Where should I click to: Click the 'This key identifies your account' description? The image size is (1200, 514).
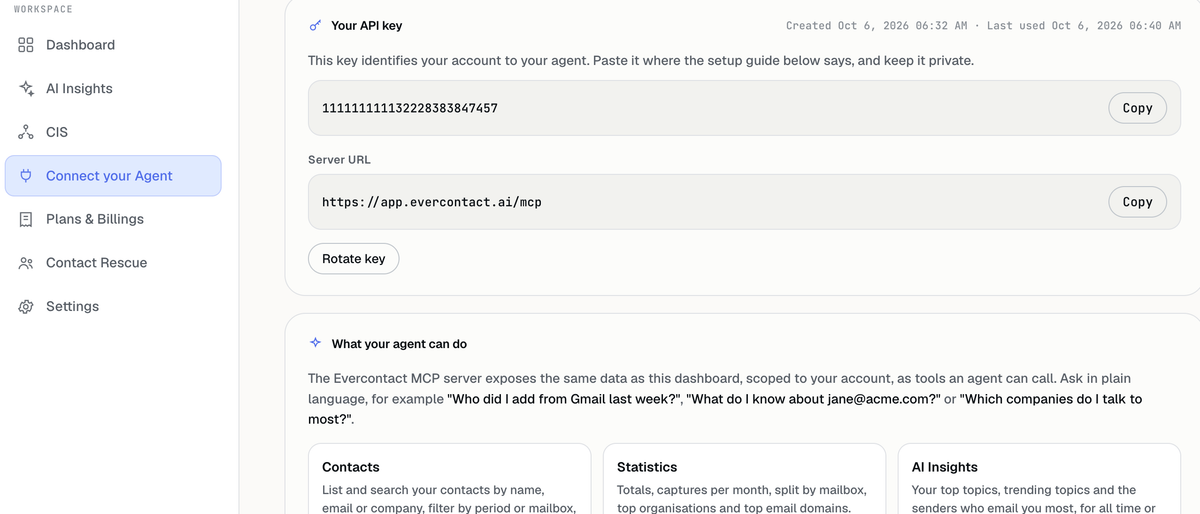[641, 61]
